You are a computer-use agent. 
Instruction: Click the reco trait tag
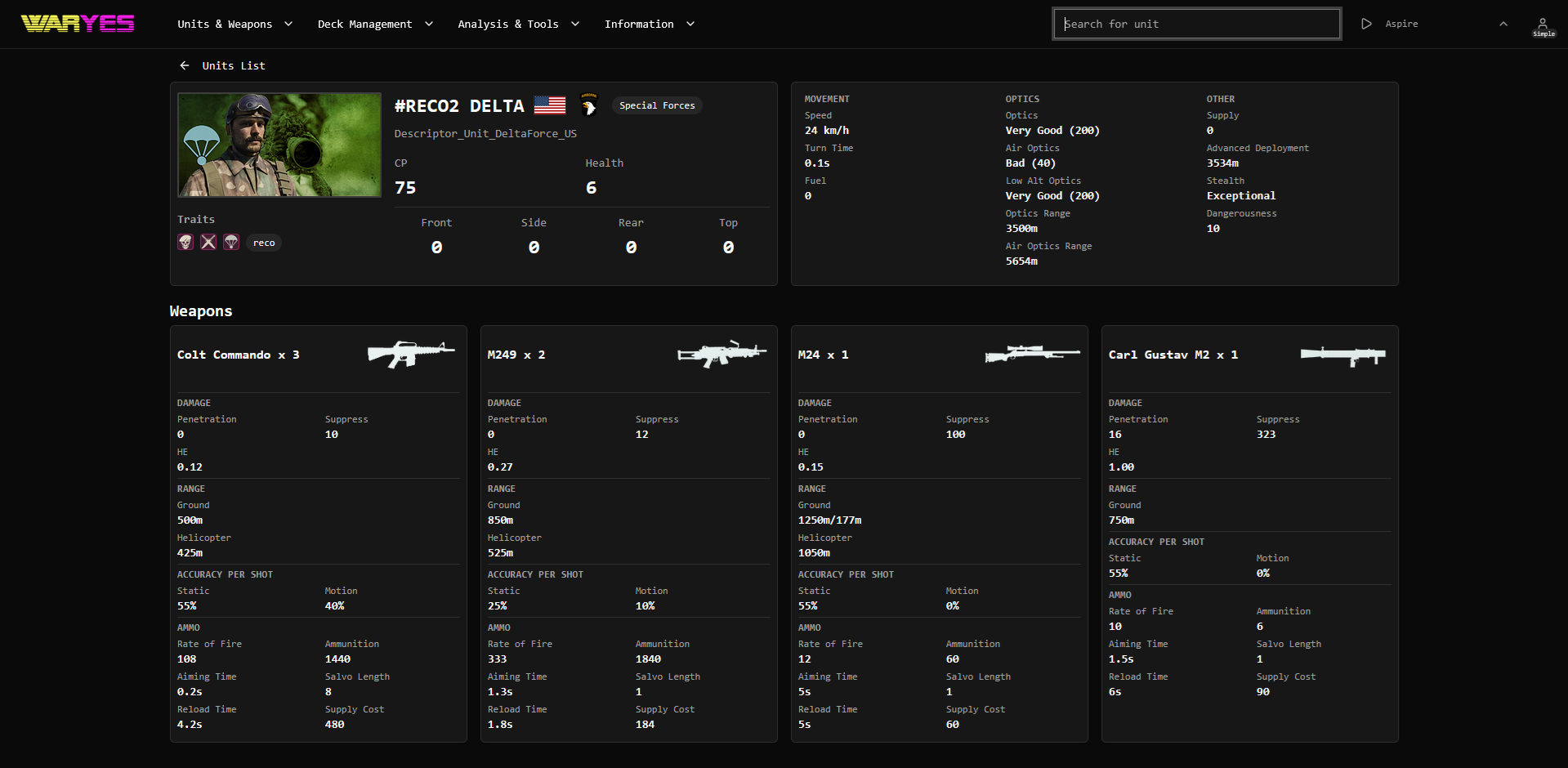[x=264, y=243]
